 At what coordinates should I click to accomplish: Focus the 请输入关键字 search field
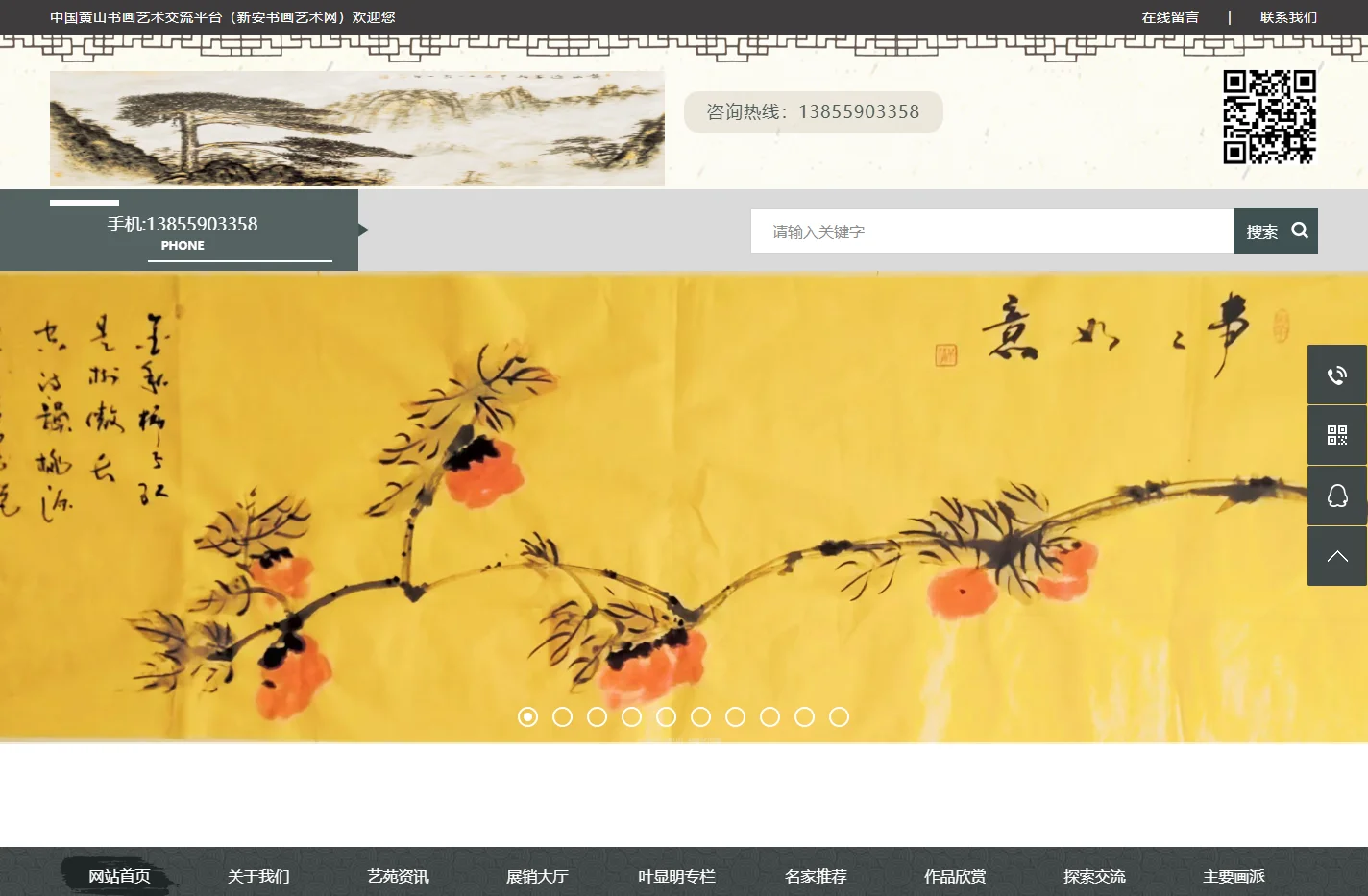(x=992, y=230)
